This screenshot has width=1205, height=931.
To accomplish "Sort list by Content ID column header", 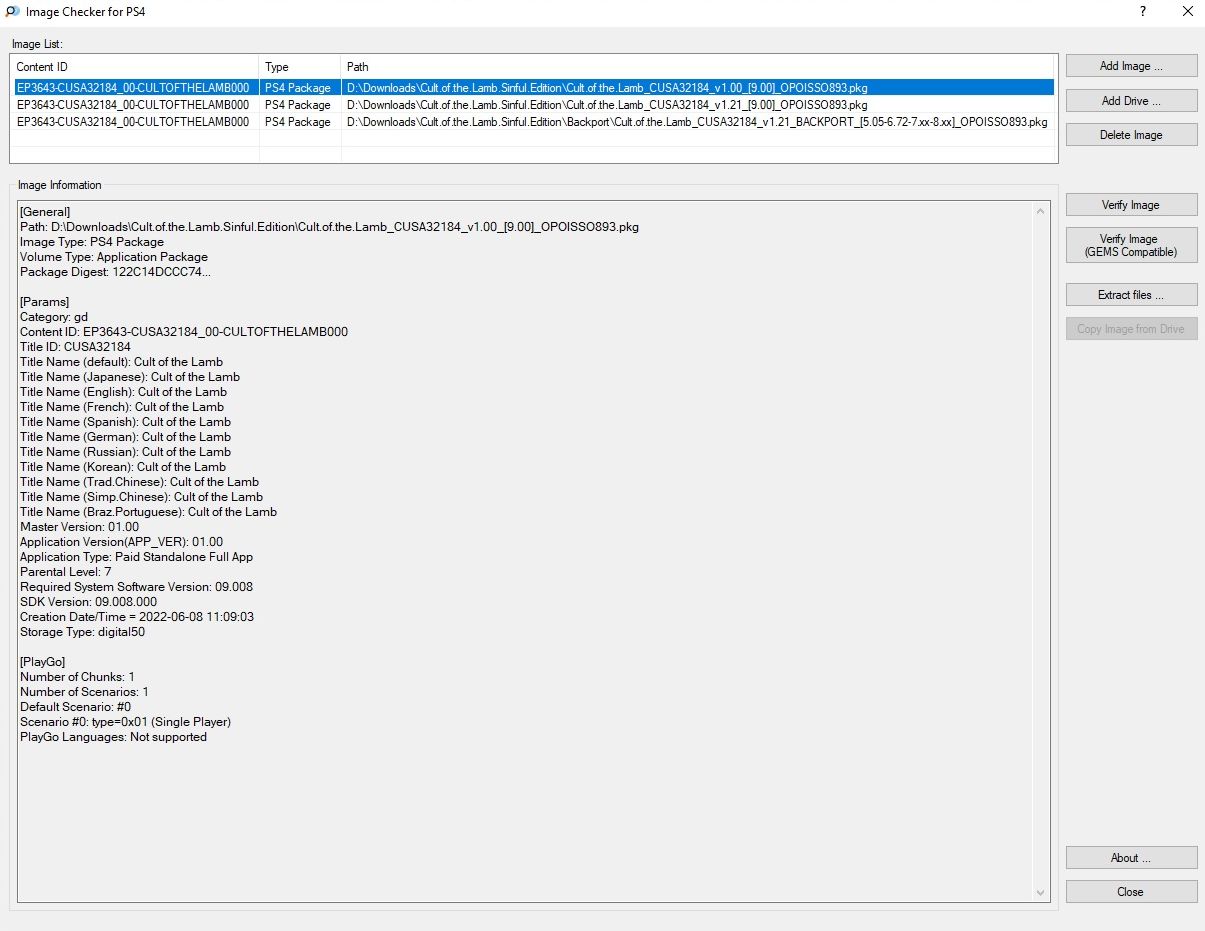I will tap(134, 67).
